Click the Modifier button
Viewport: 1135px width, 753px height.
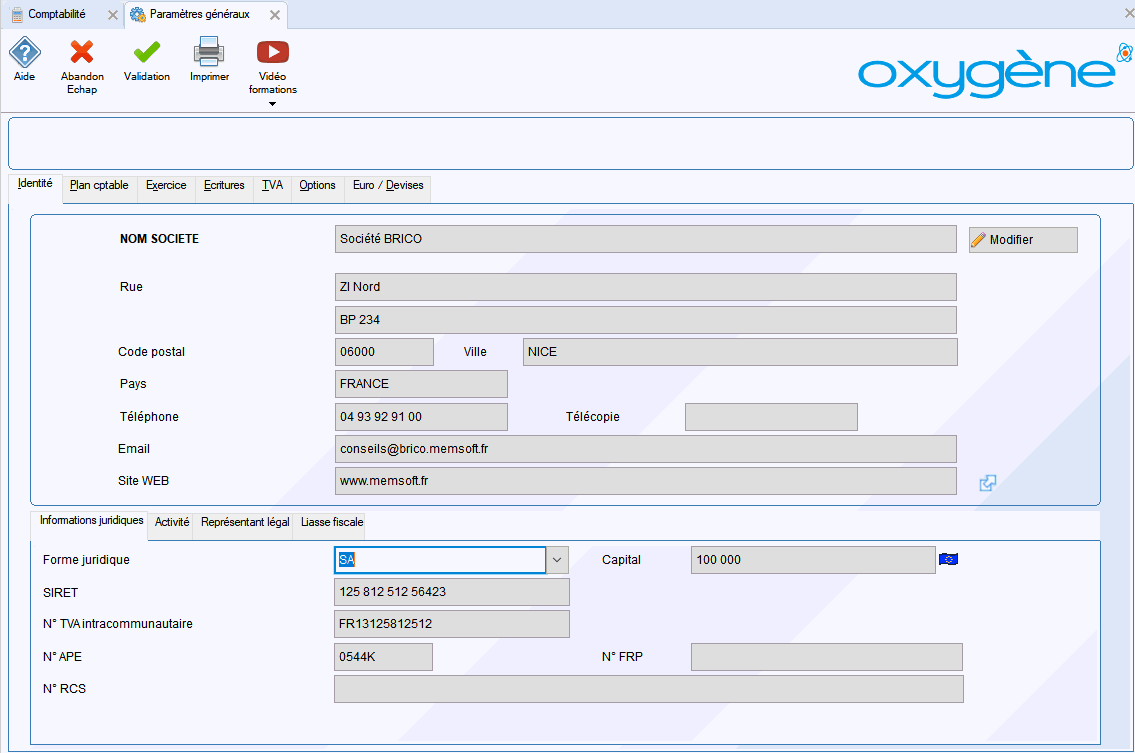coord(1023,240)
